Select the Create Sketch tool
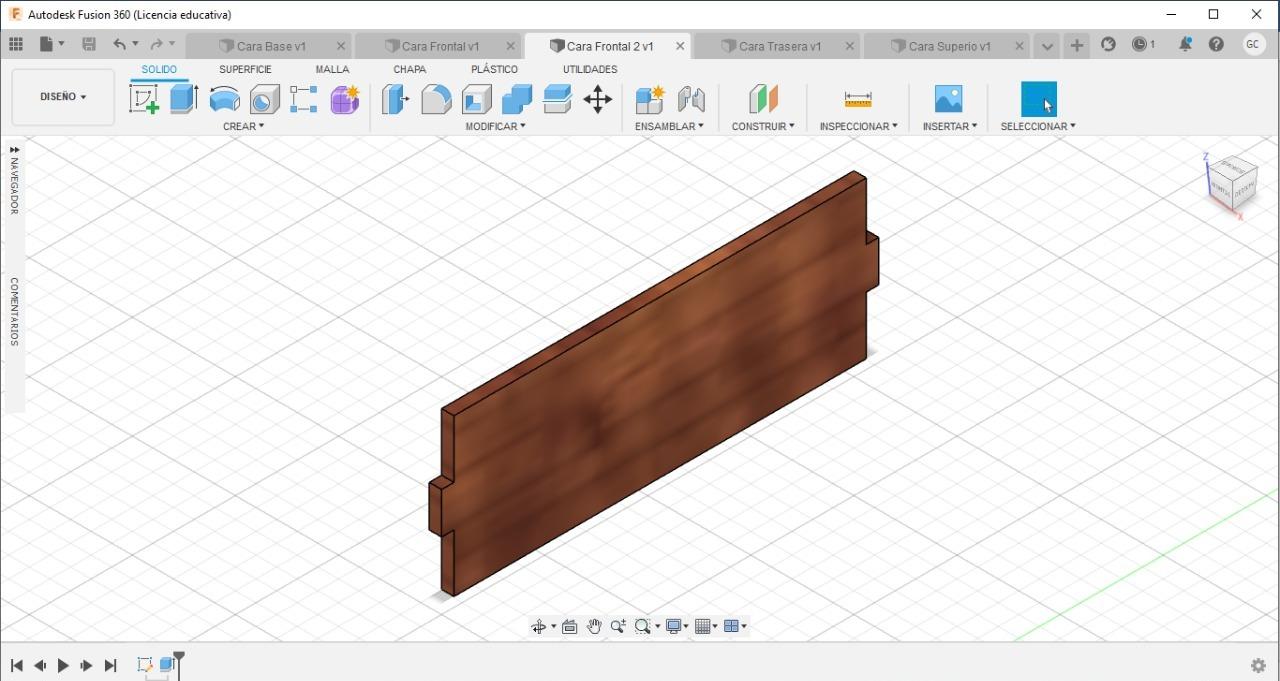Screen dimensions: 1280x681 click(144, 99)
